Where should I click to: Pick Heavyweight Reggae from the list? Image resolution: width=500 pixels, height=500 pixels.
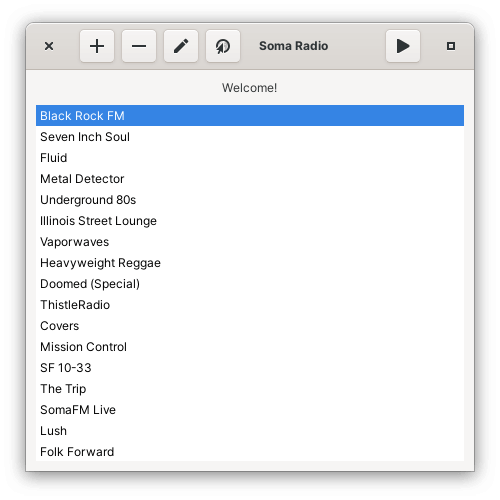click(x=250, y=263)
